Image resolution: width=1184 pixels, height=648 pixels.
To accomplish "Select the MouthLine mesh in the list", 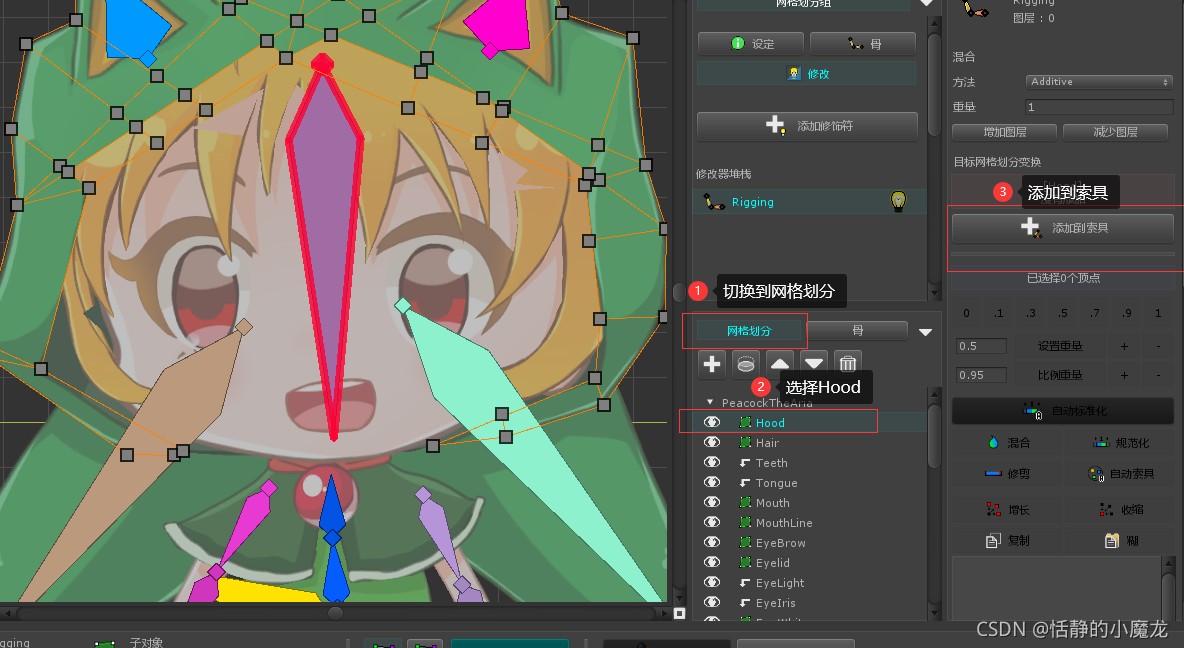I will (x=784, y=523).
